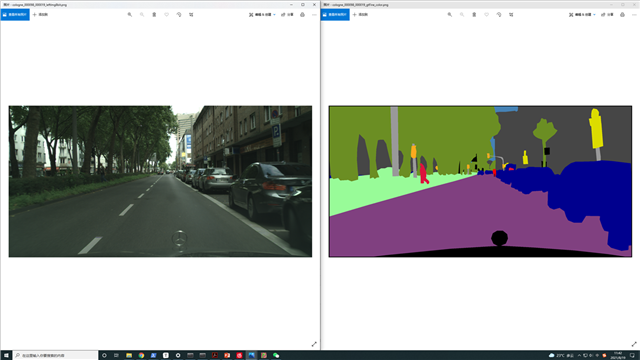Screen dimensions: 640x360
Task: Open the weather widget in system tray
Action: [x=561, y=356]
